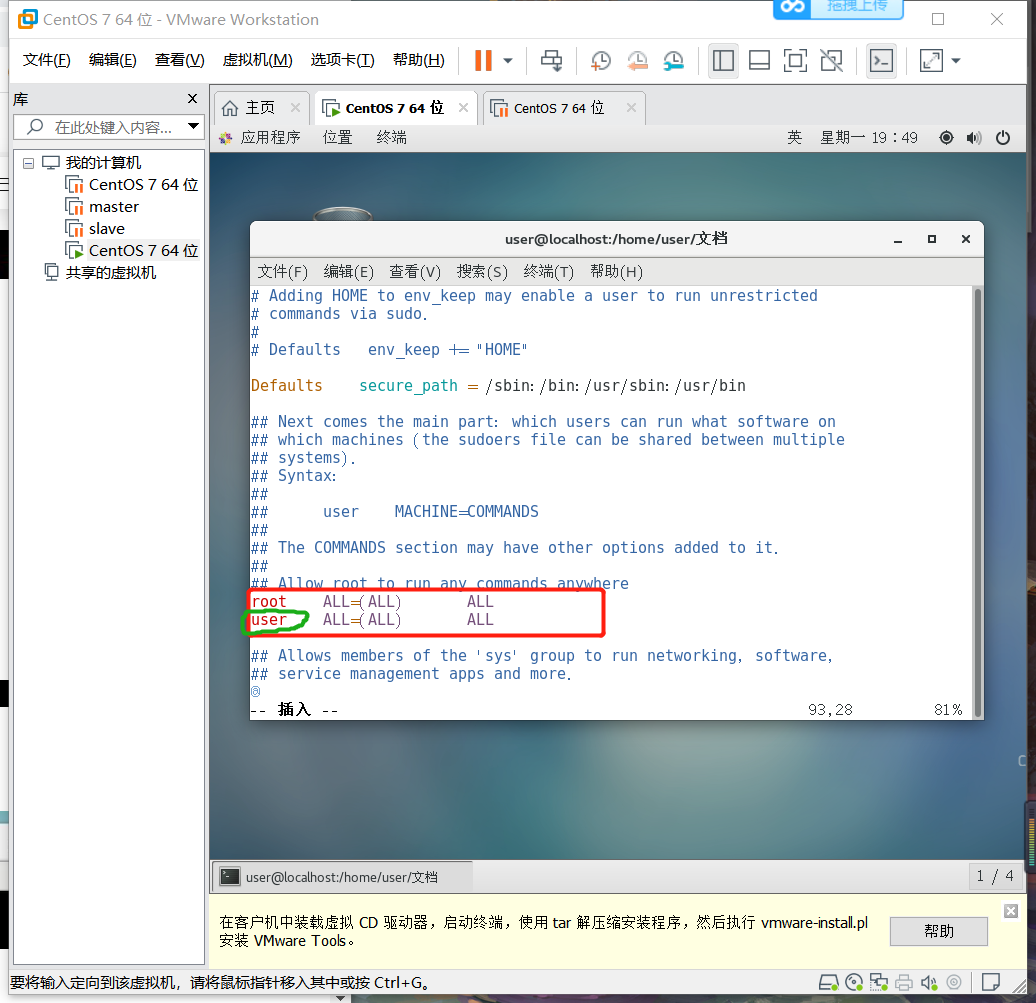This screenshot has height=1003, width=1036.
Task: Click the 帮助 button in the VMware Tools notice
Action: (x=938, y=931)
